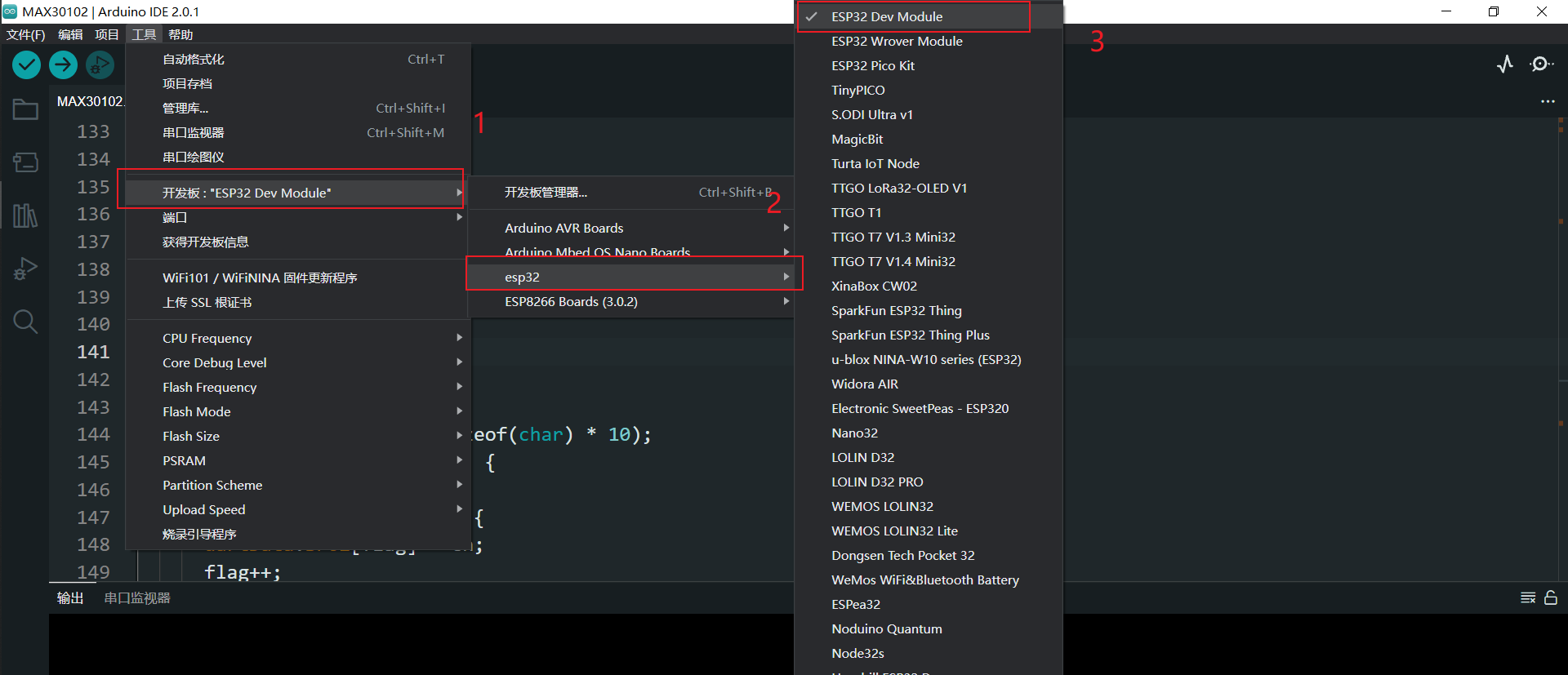1568x675 pixels.
Task: Choose 项目存档 archive sketch
Action: click(x=298, y=83)
